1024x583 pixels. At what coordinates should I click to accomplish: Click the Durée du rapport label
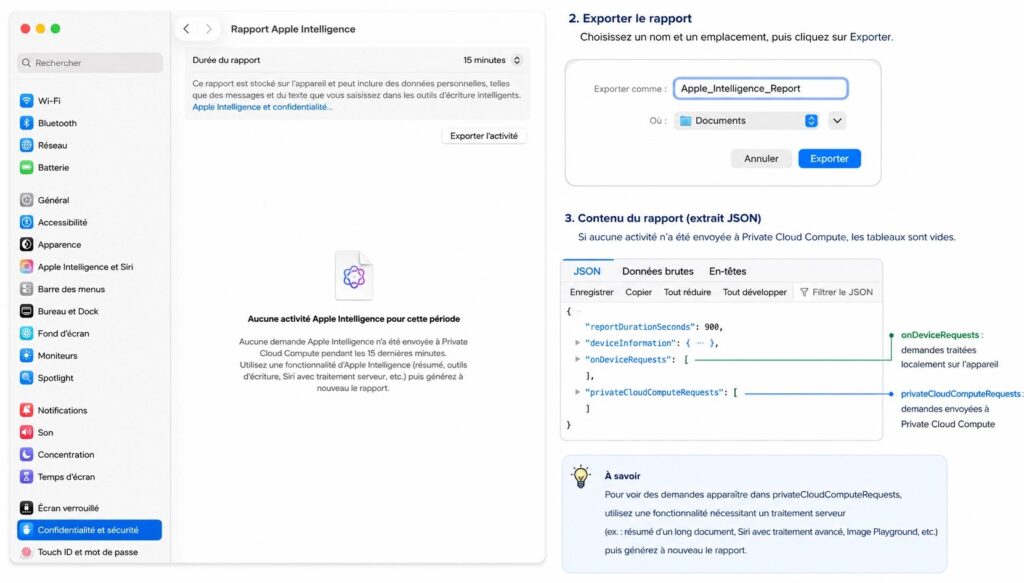[226, 60]
